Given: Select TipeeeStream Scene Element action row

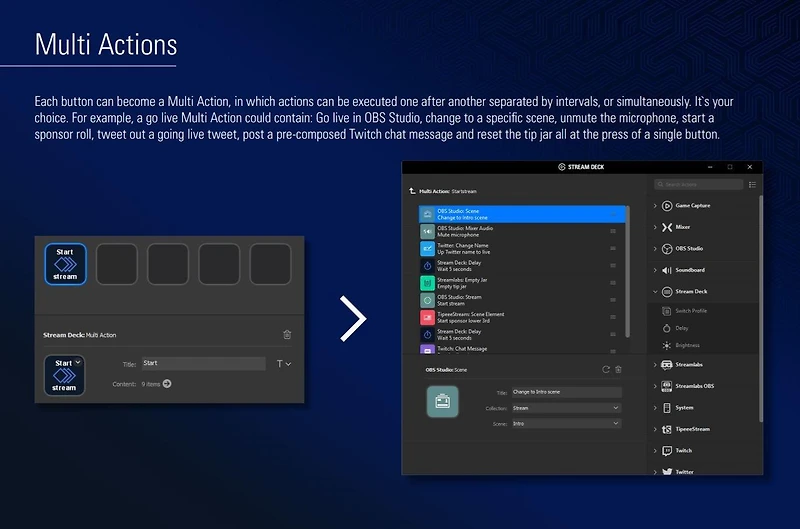Looking at the screenshot, I should [522, 317].
